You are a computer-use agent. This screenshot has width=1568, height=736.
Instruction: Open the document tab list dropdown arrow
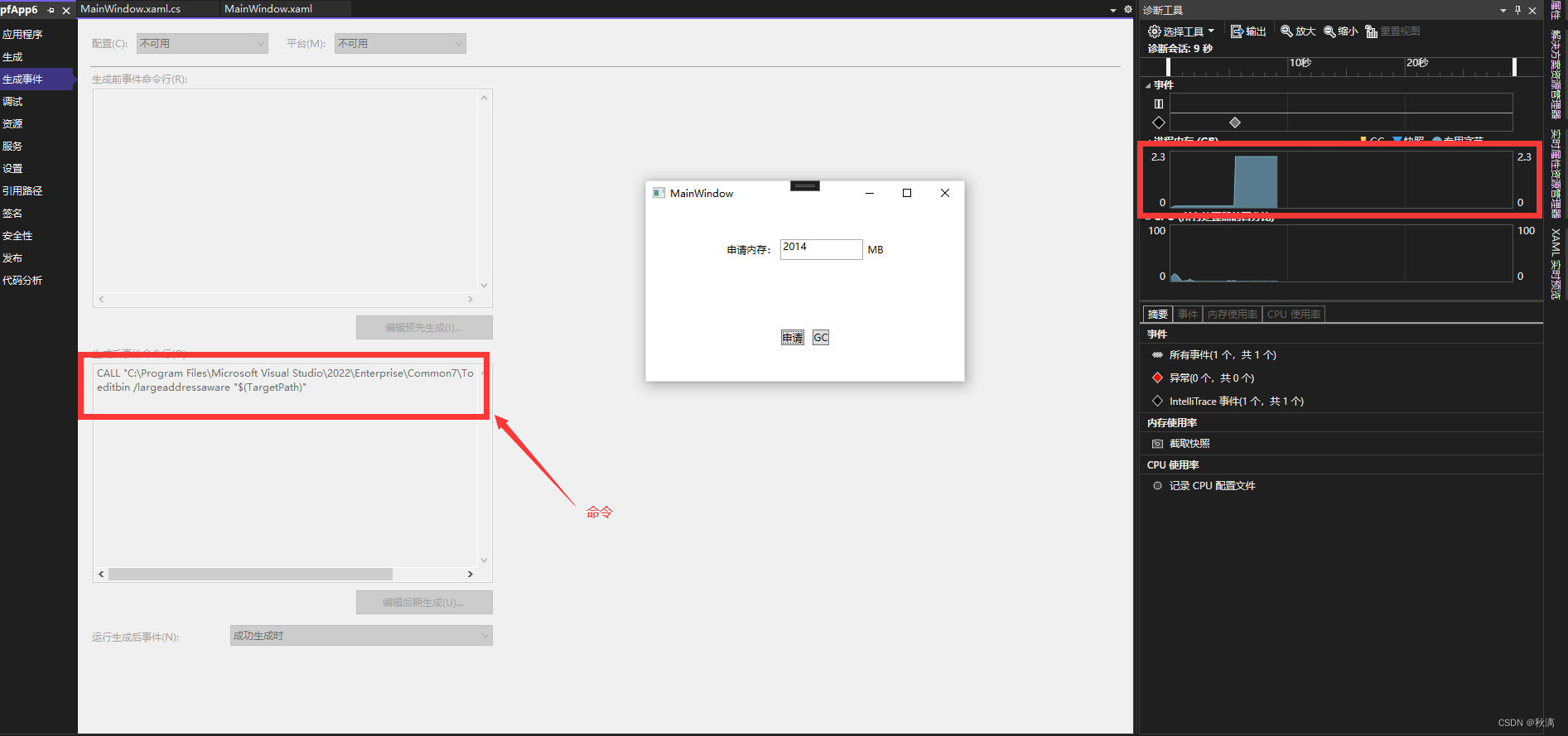click(x=1113, y=10)
